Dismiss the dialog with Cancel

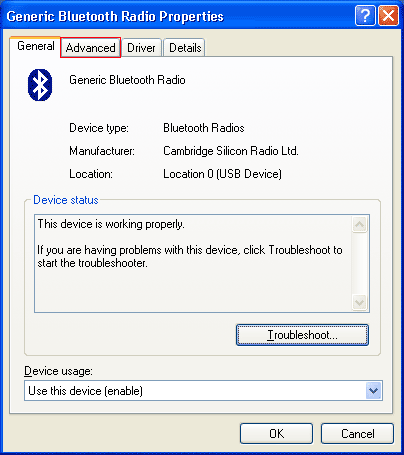(357, 434)
